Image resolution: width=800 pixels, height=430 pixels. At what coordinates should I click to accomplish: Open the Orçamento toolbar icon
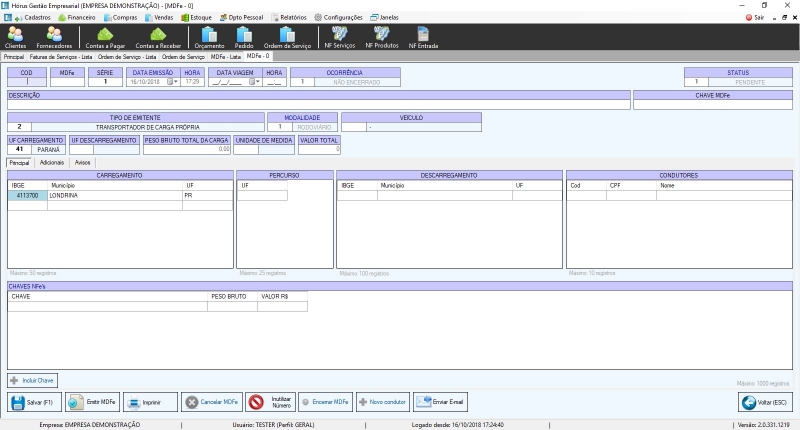209,37
